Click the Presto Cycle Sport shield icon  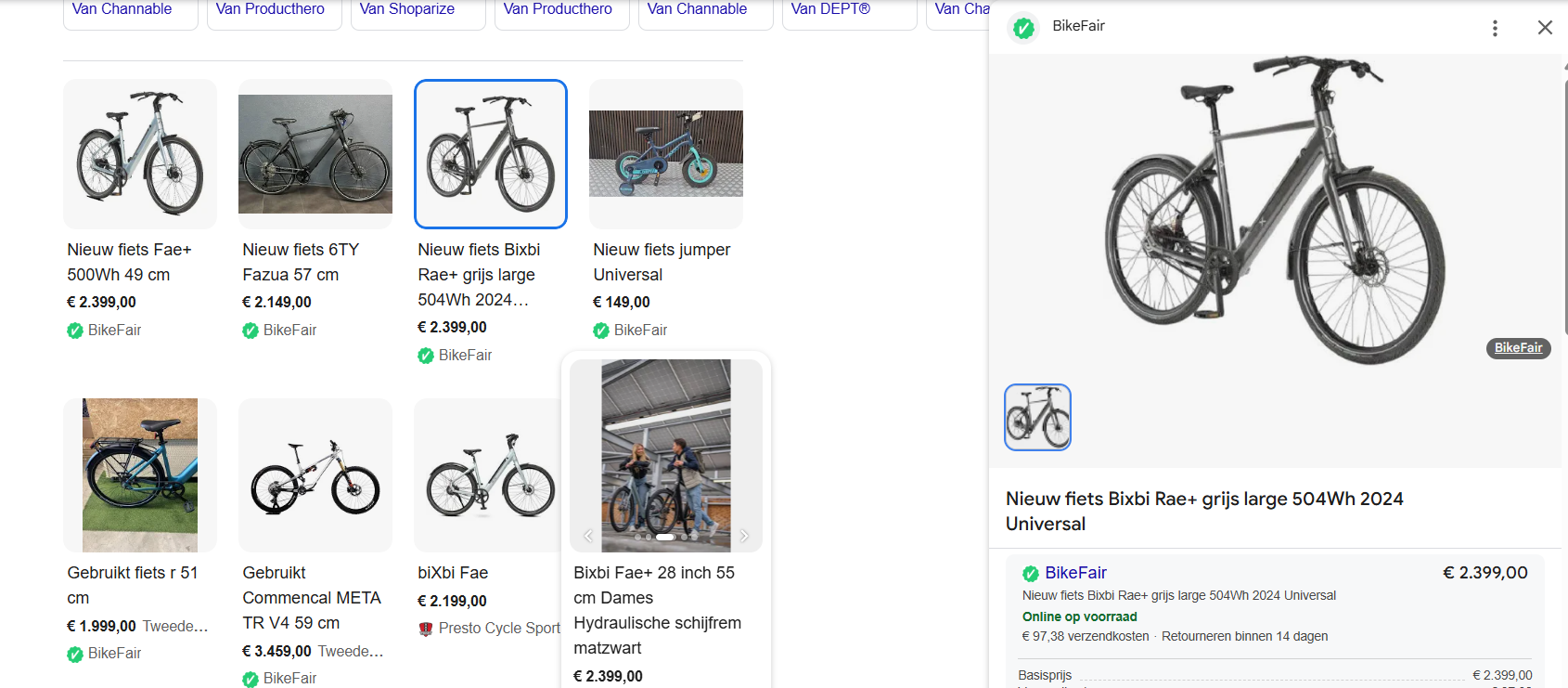[426, 630]
